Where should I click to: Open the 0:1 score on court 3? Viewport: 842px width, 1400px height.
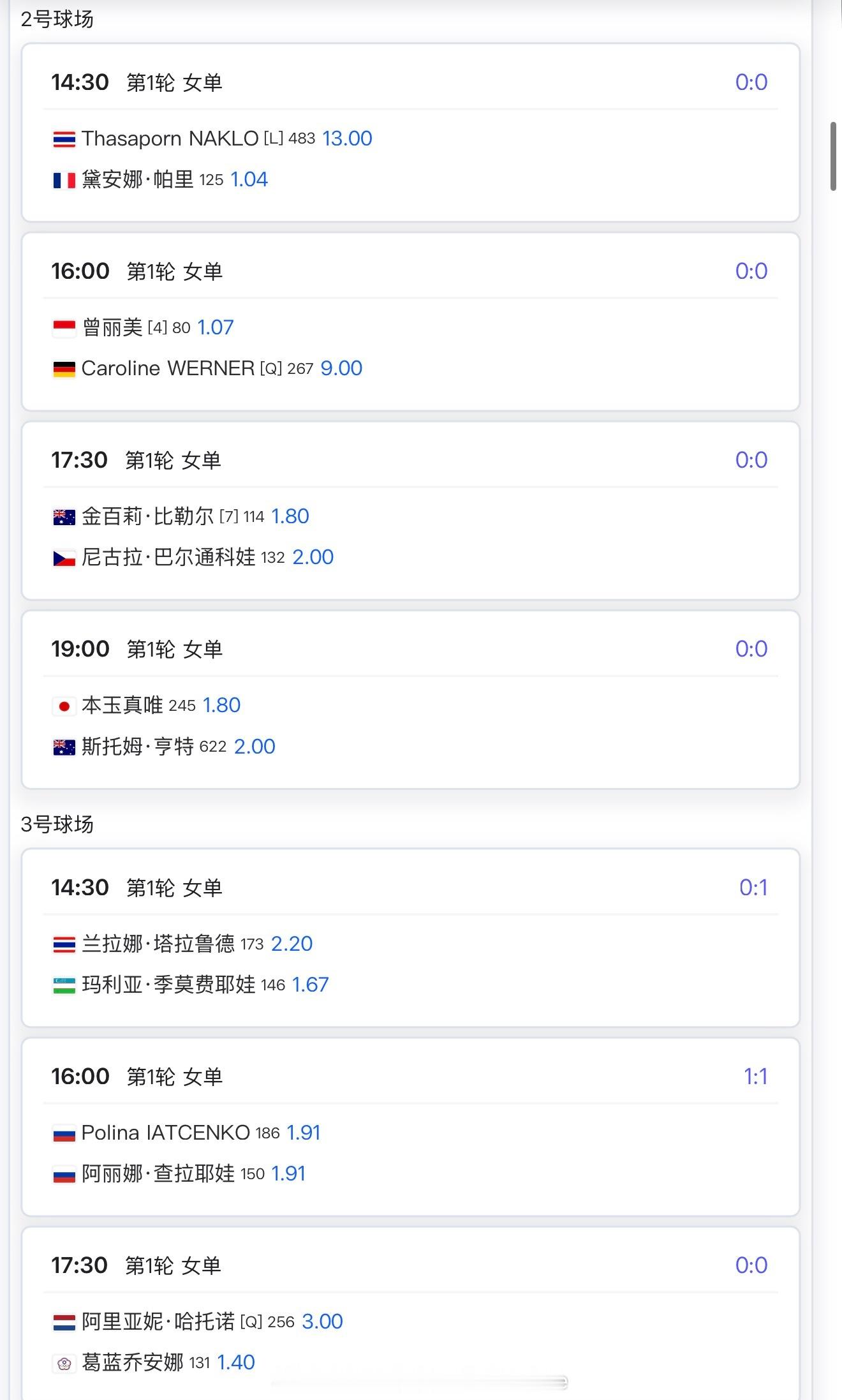[x=753, y=888]
